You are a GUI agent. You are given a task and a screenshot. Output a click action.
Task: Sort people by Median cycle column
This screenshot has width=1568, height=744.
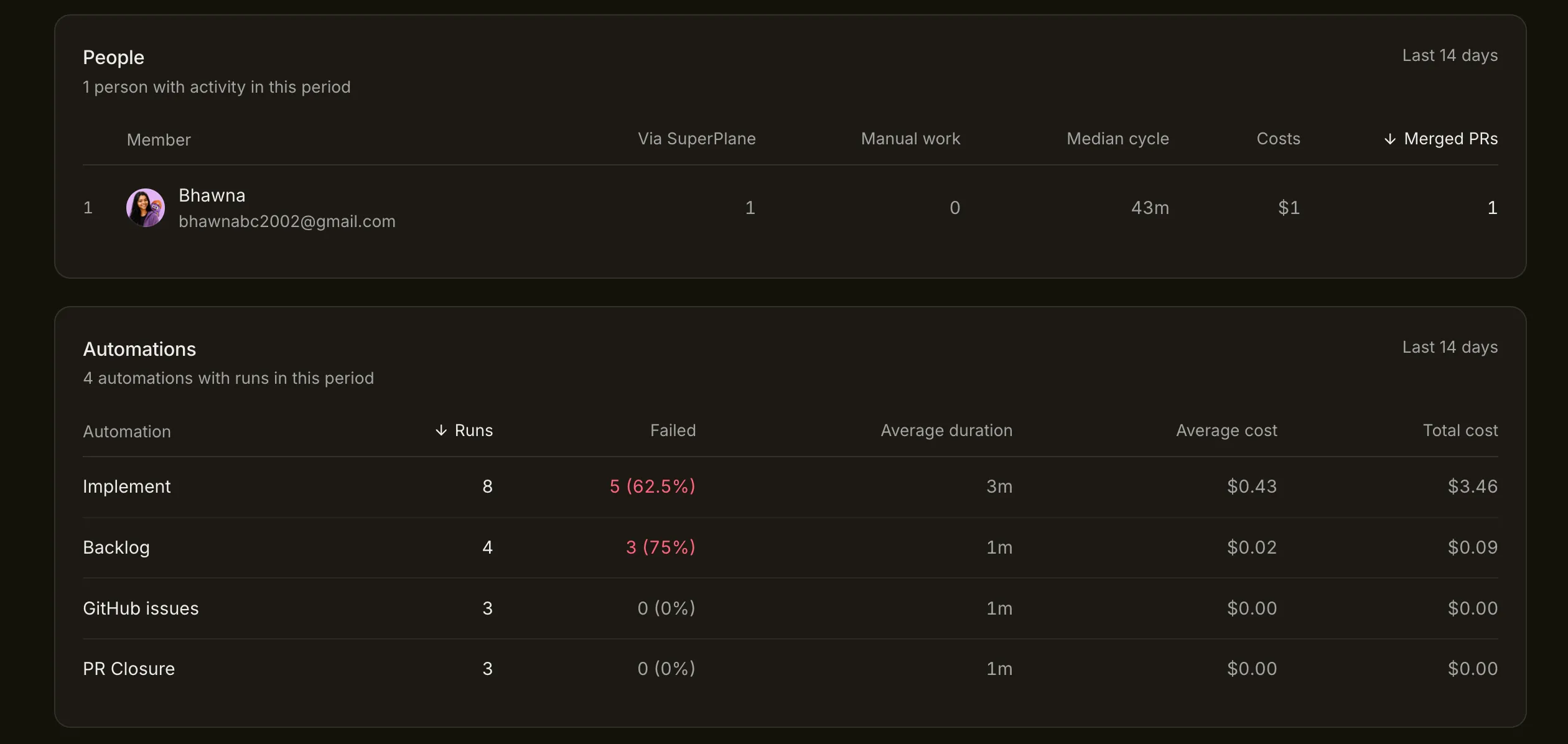[x=1118, y=139]
